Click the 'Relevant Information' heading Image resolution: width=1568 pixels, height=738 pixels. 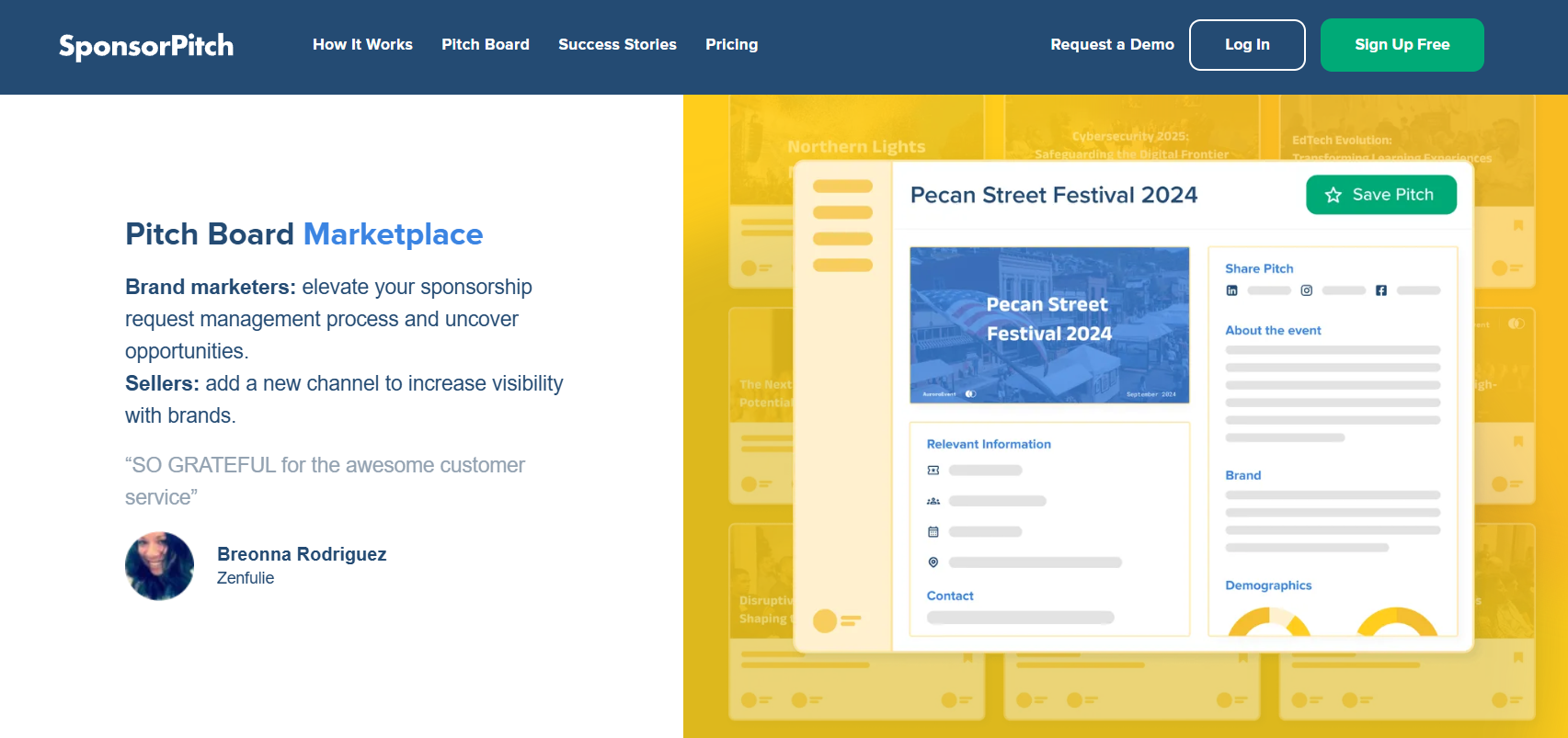coord(989,444)
